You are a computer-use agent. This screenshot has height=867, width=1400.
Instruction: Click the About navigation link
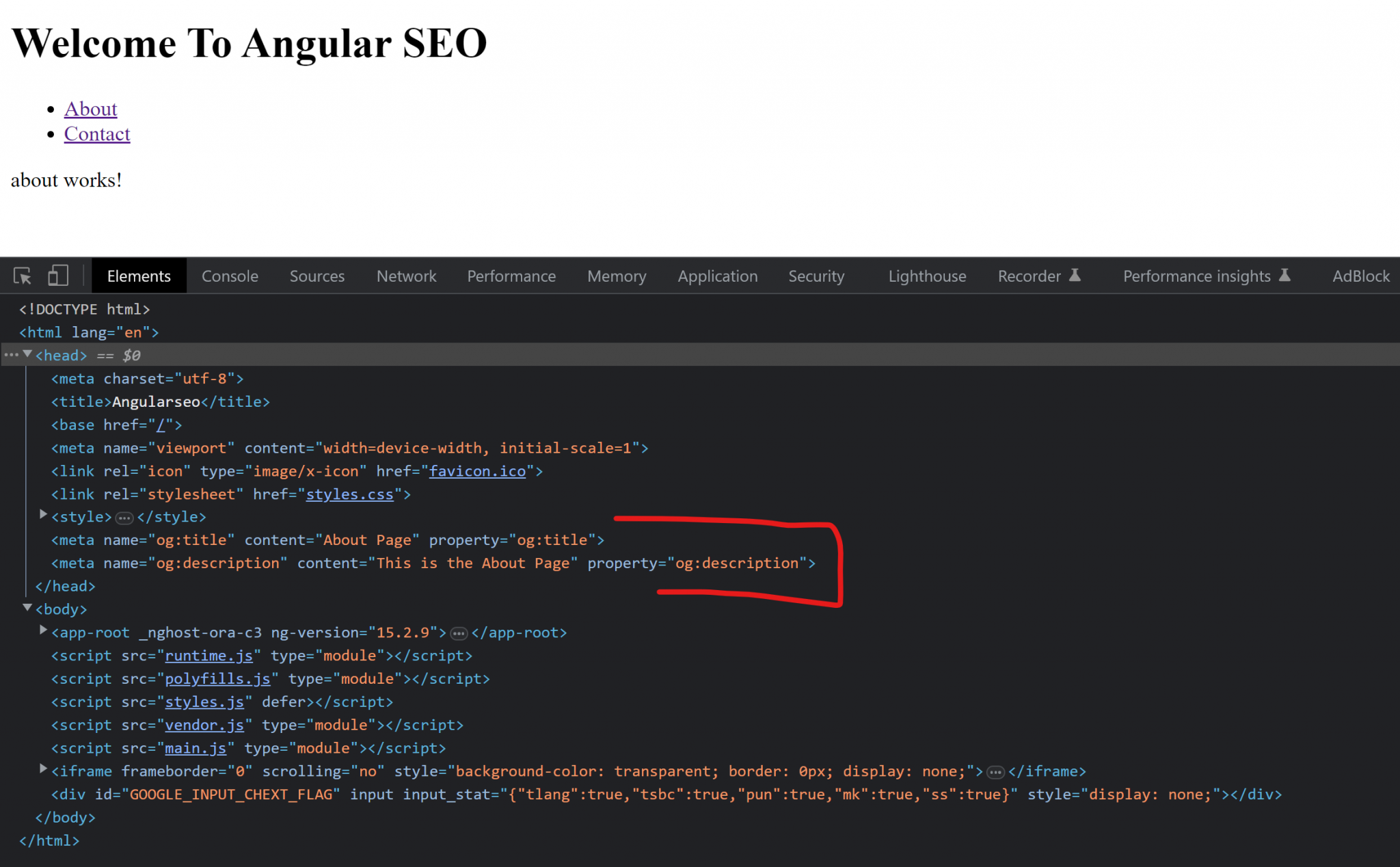click(91, 108)
